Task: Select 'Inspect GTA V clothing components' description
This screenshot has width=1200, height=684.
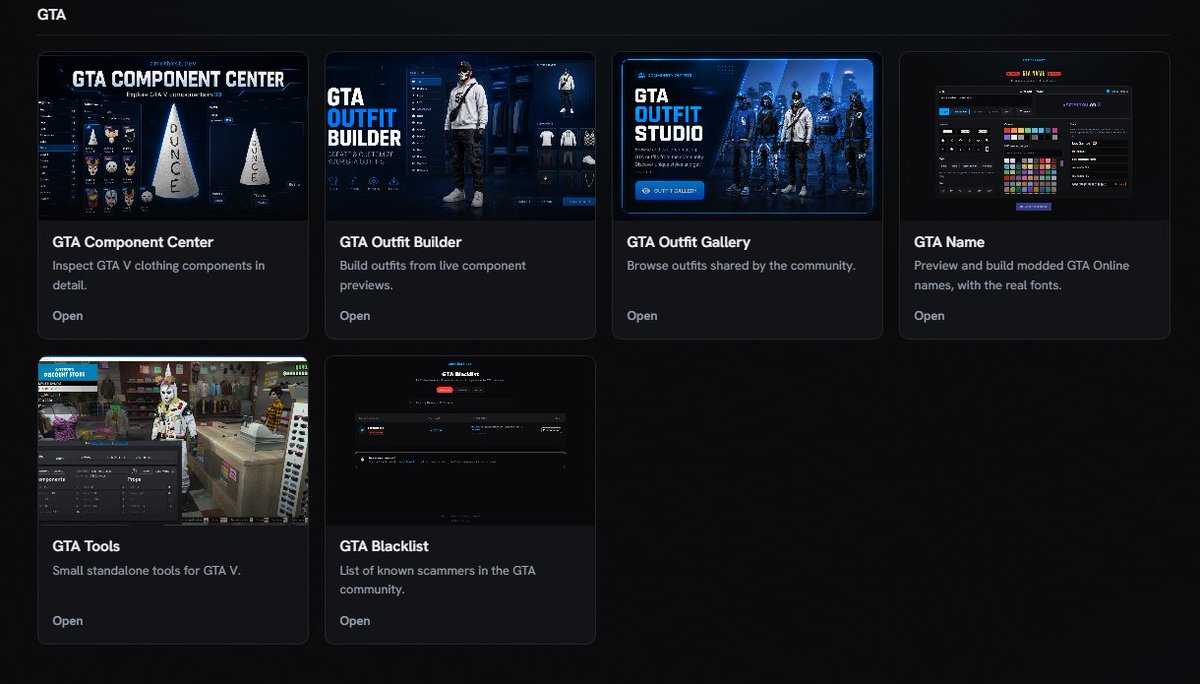Action: click(159, 275)
